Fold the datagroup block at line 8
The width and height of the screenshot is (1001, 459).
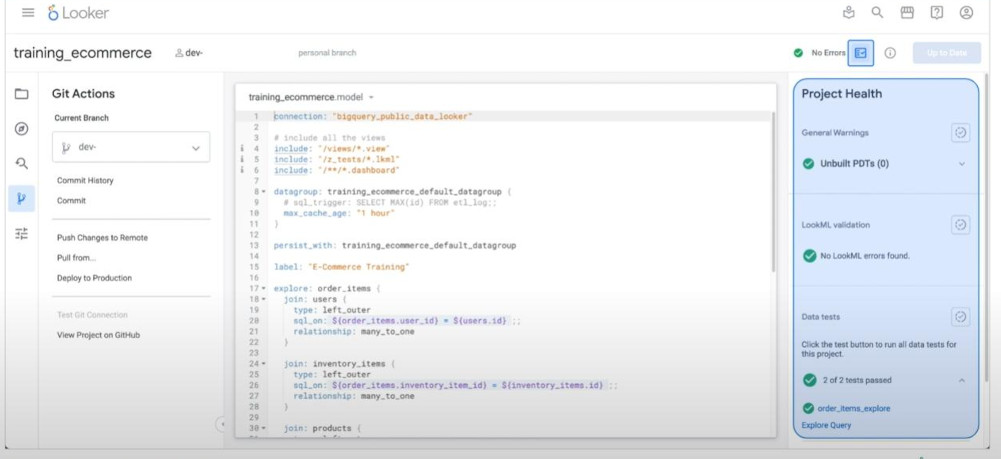263,192
